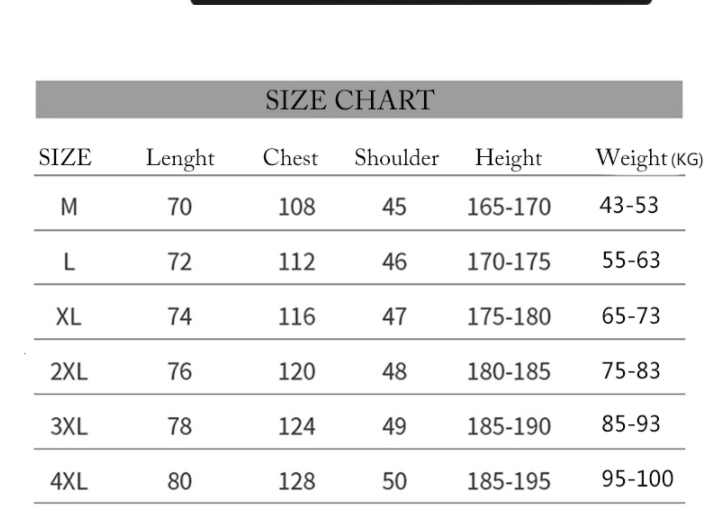Click the 4XL size row label
This screenshot has height=526, width=725.
tap(68, 482)
